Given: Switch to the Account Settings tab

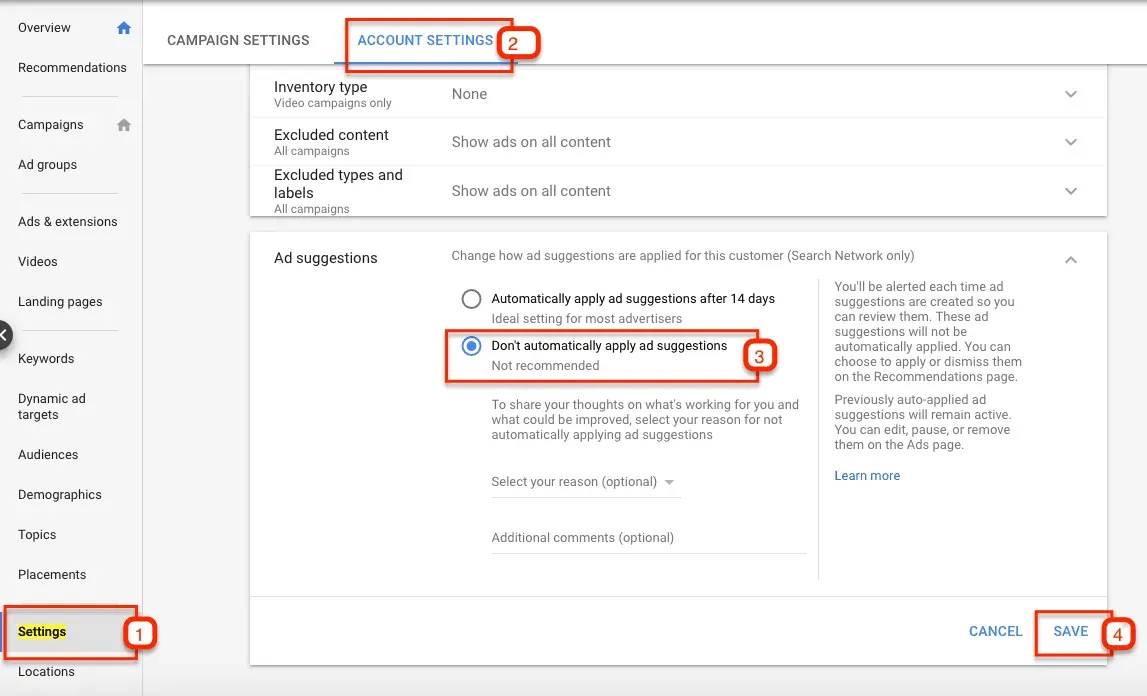Looking at the screenshot, I should pyautogui.click(x=424, y=40).
